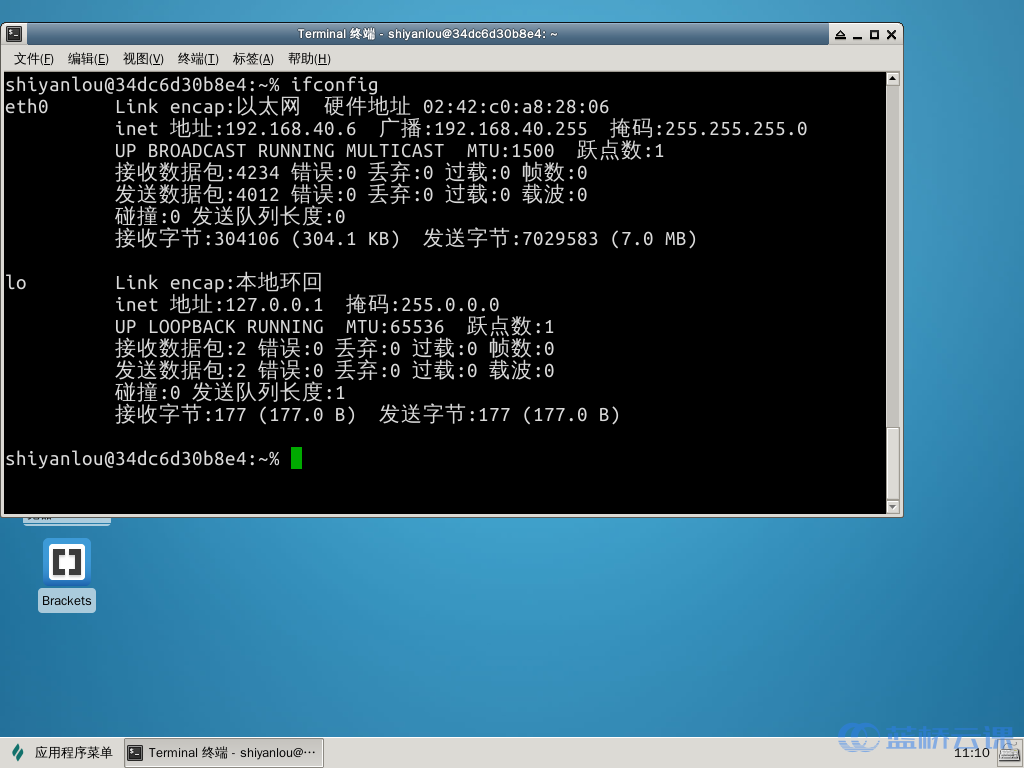Click the scrollbar up arrow
The width and height of the screenshot is (1024, 768).
(x=893, y=77)
